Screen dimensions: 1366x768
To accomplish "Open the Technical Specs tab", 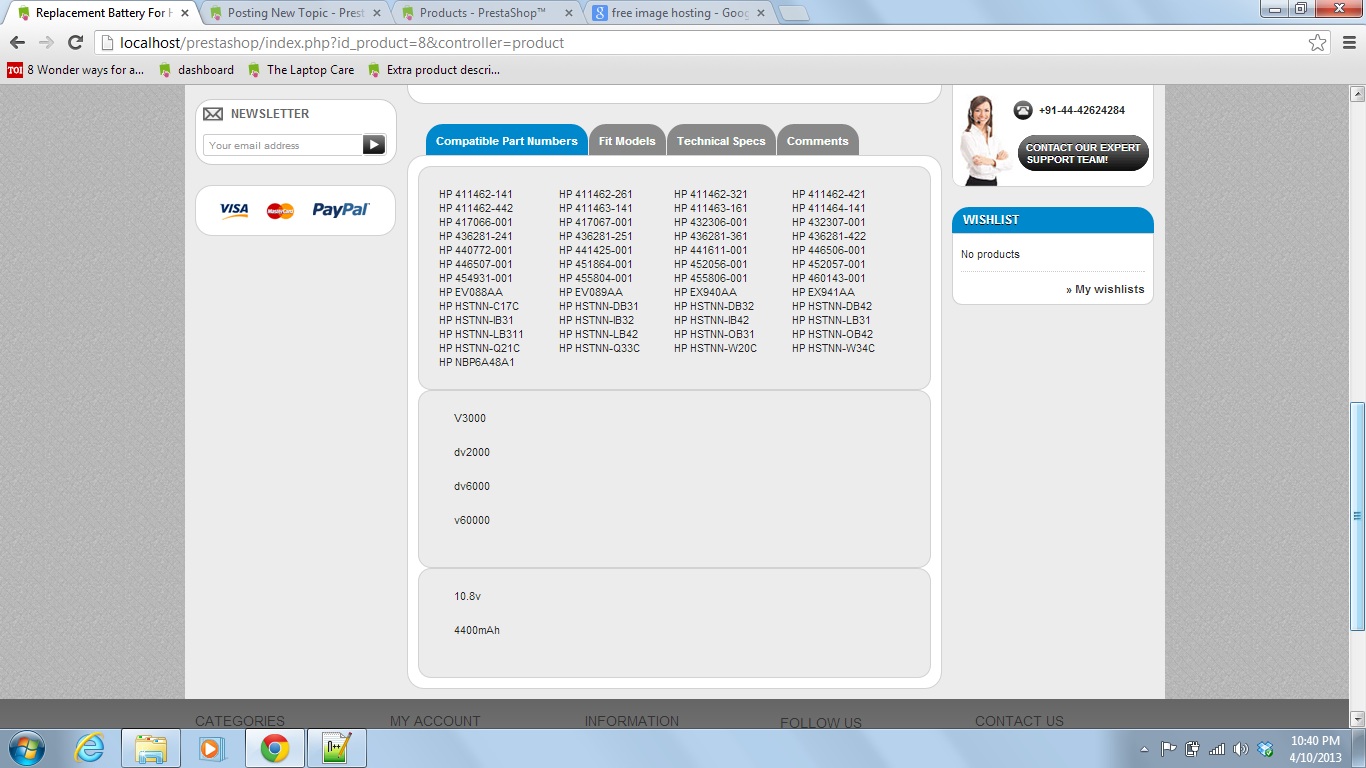I will (x=721, y=140).
